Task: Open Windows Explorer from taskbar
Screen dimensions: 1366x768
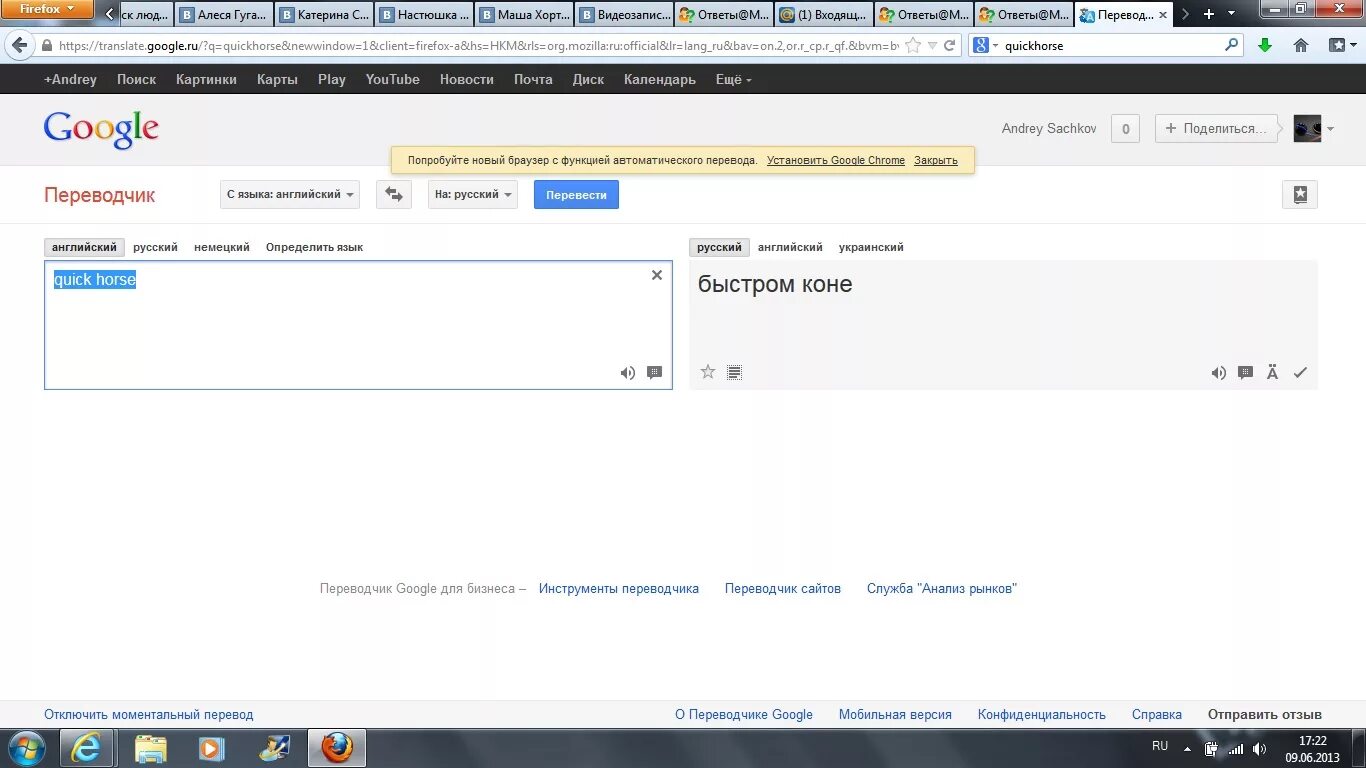Action: [x=150, y=748]
